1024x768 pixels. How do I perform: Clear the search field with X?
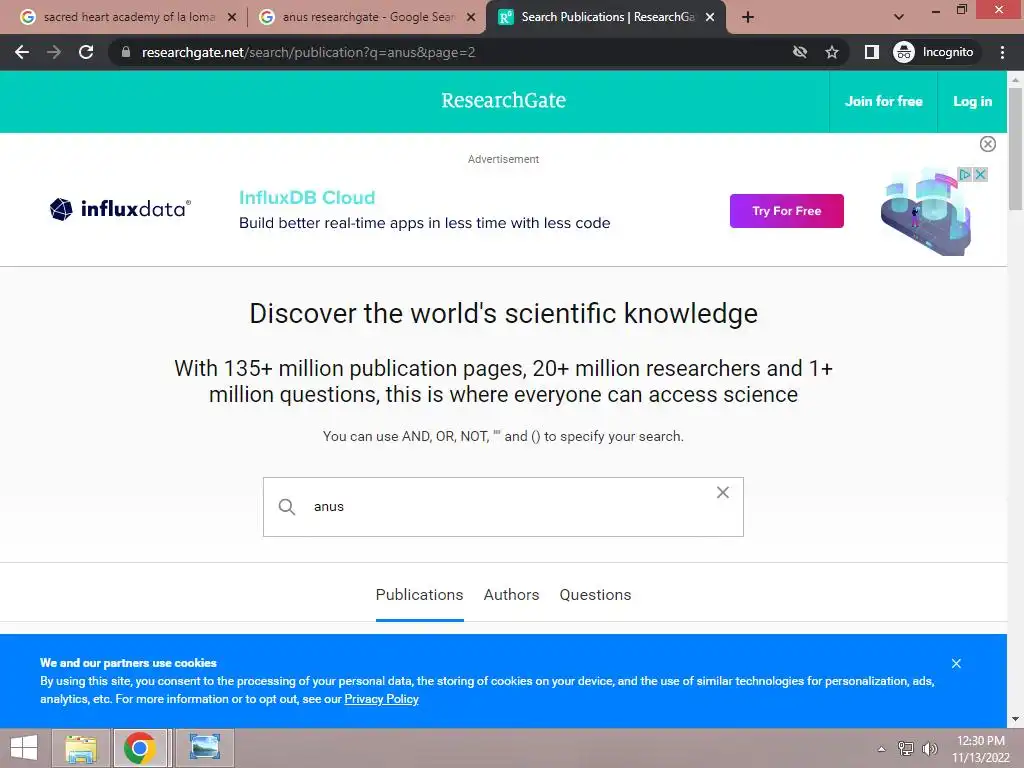(x=722, y=492)
